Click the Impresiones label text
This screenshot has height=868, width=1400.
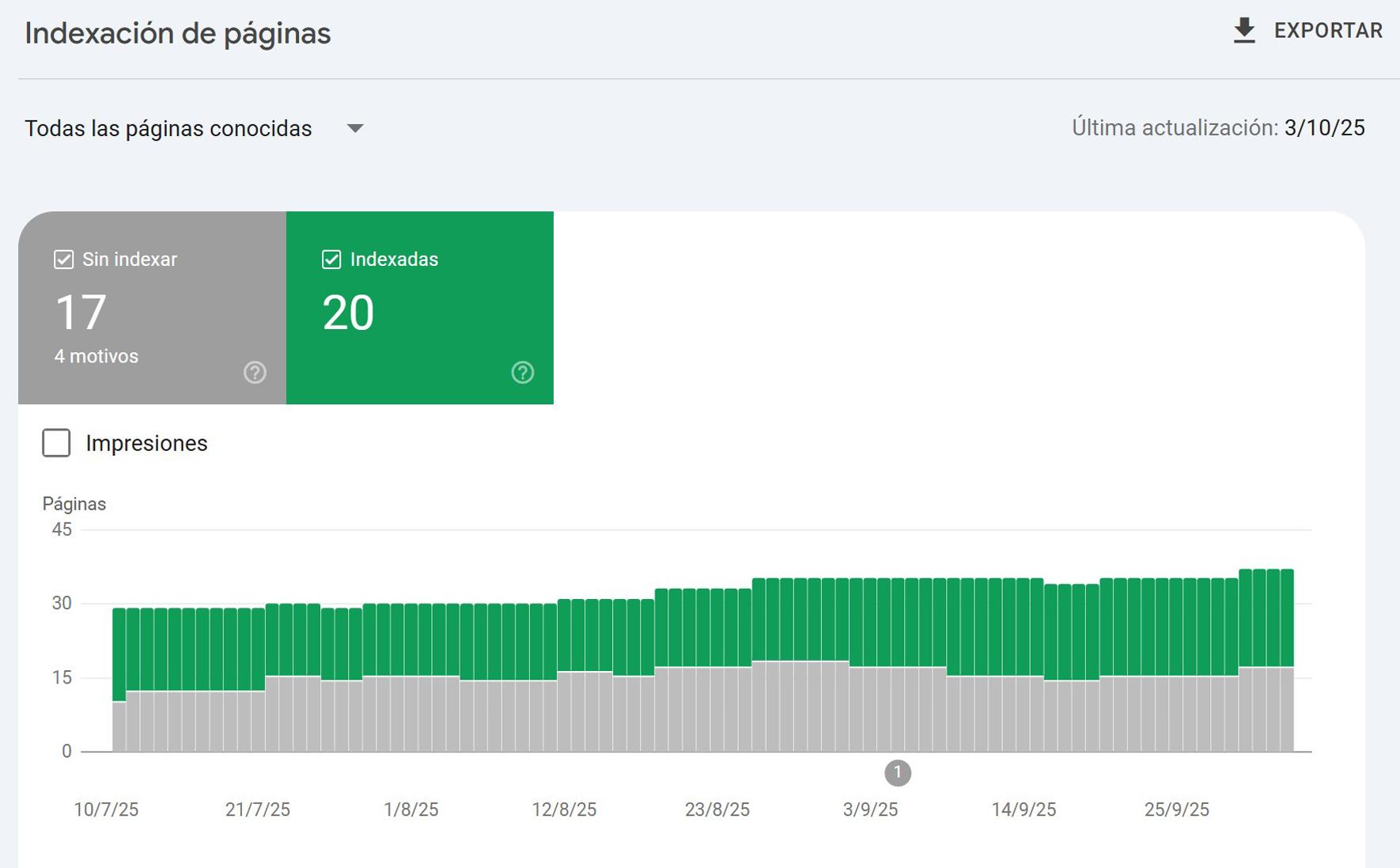146,443
